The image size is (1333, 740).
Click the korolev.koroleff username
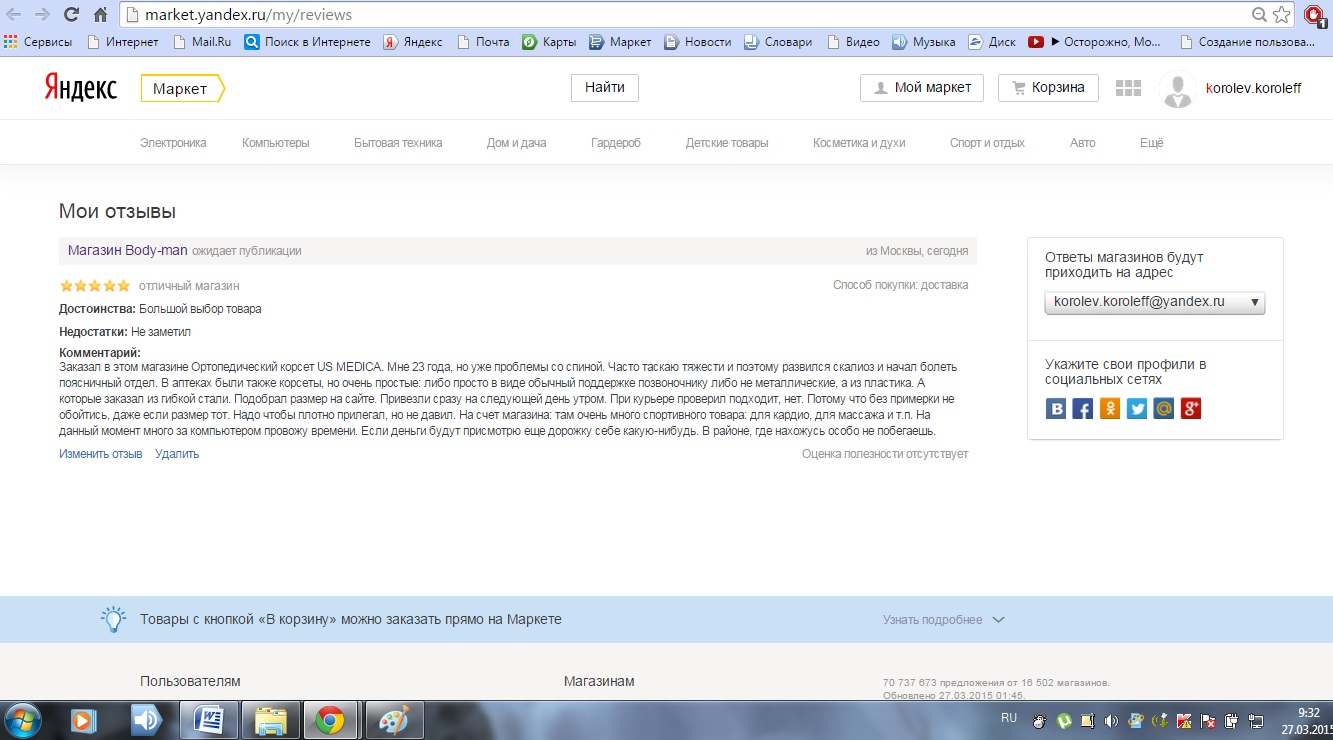(x=1254, y=88)
